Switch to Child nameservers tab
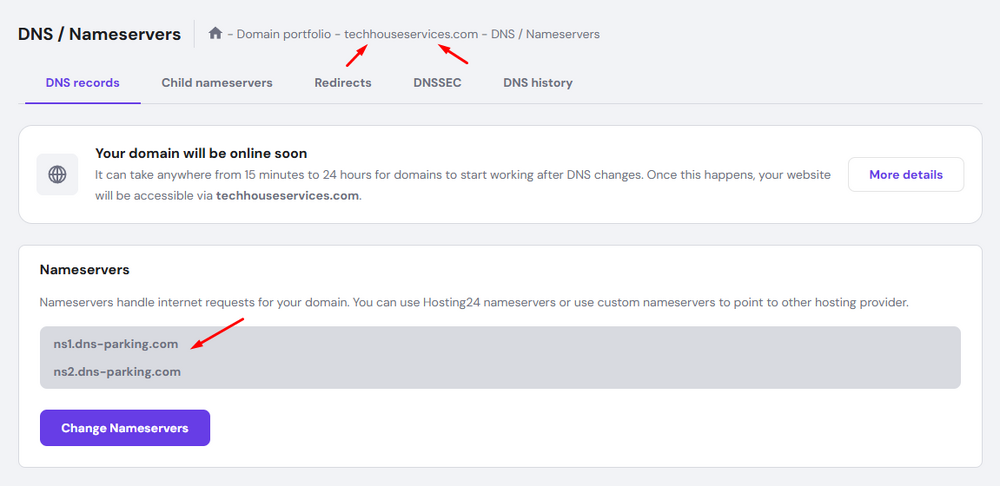This screenshot has width=1000, height=486. 217,83
